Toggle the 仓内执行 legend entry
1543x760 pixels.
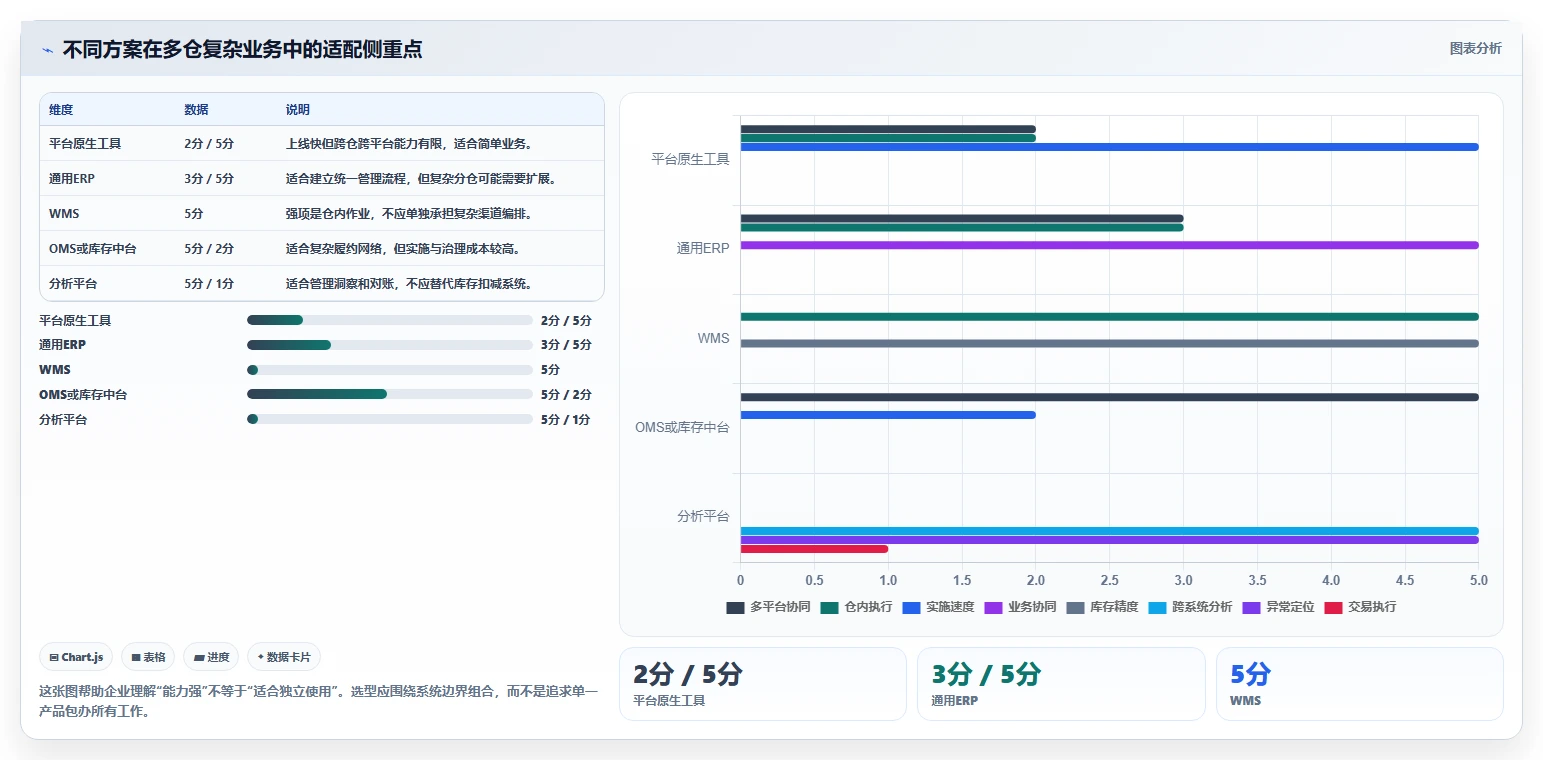coord(856,607)
